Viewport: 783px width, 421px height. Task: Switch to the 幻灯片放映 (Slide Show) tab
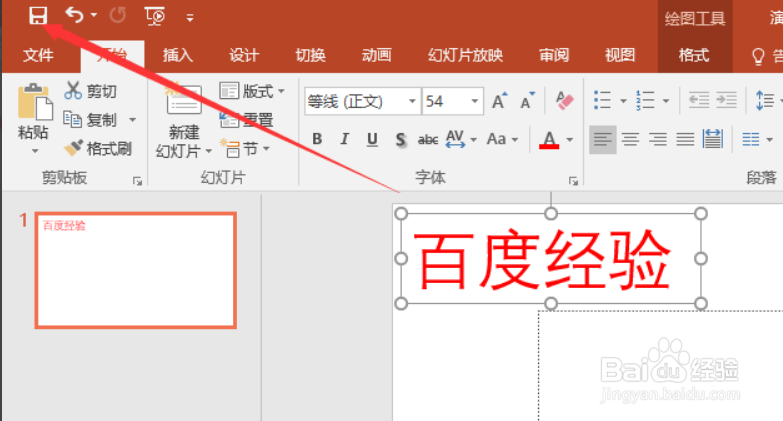pyautogui.click(x=465, y=55)
